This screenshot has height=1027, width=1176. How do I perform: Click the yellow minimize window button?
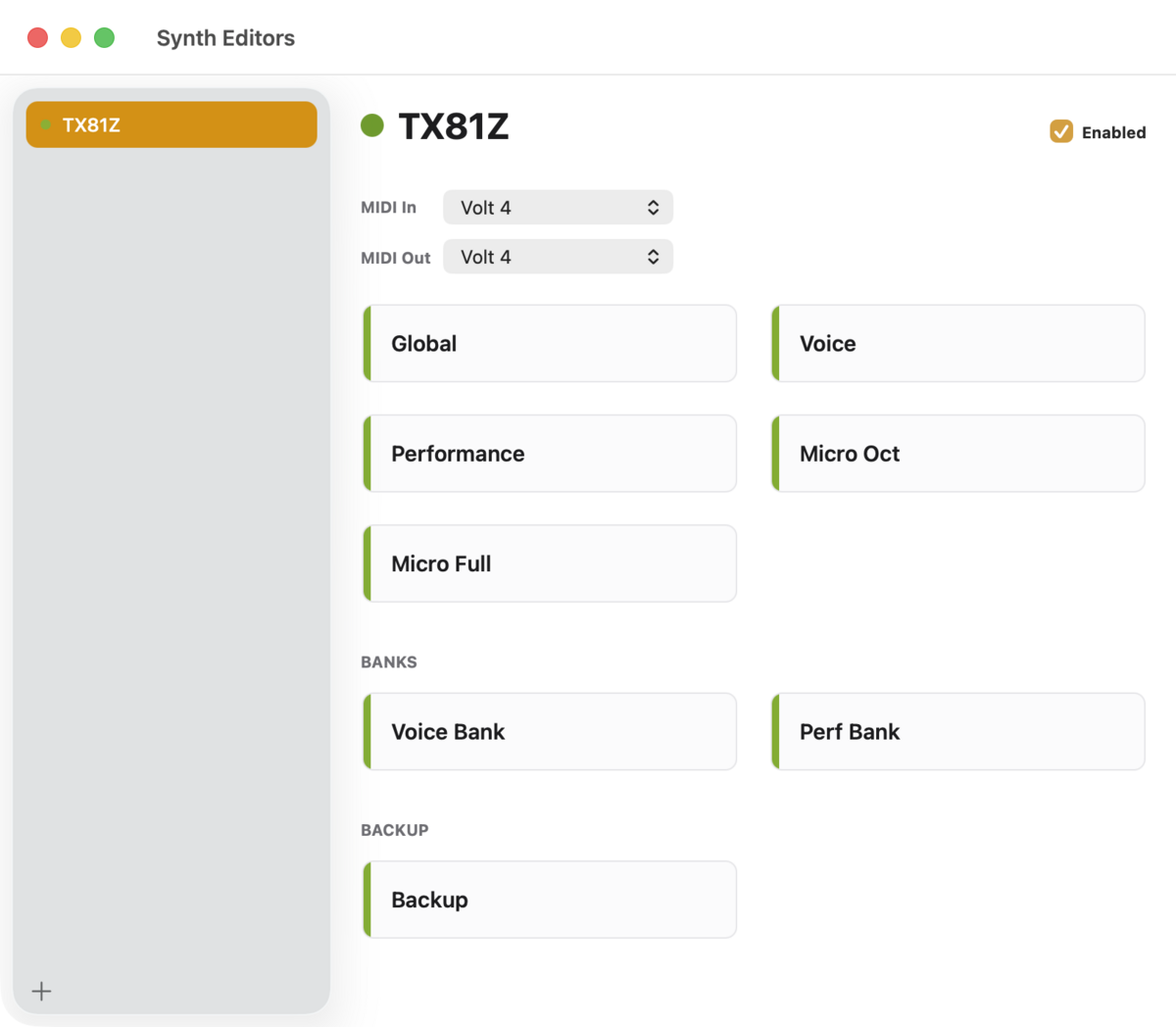point(71,37)
